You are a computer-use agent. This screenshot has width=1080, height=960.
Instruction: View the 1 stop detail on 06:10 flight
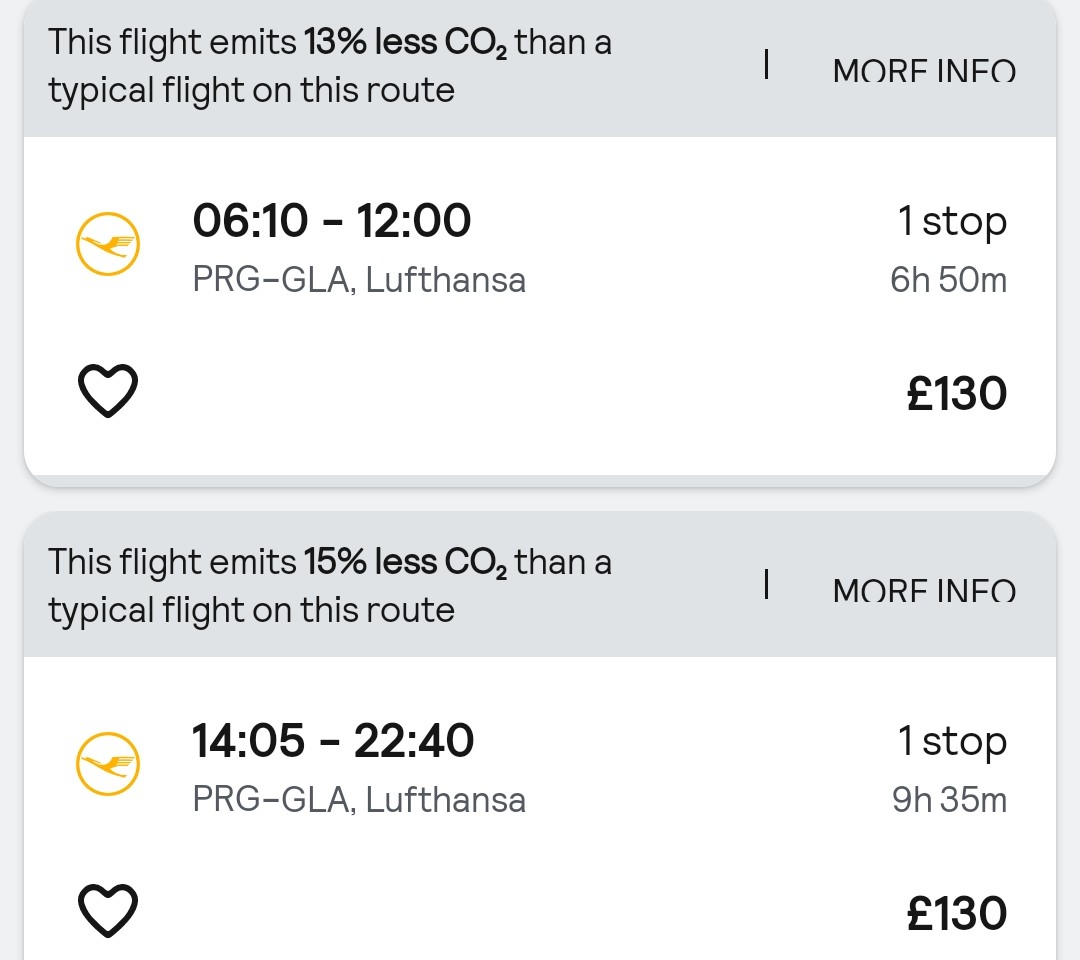(x=952, y=222)
